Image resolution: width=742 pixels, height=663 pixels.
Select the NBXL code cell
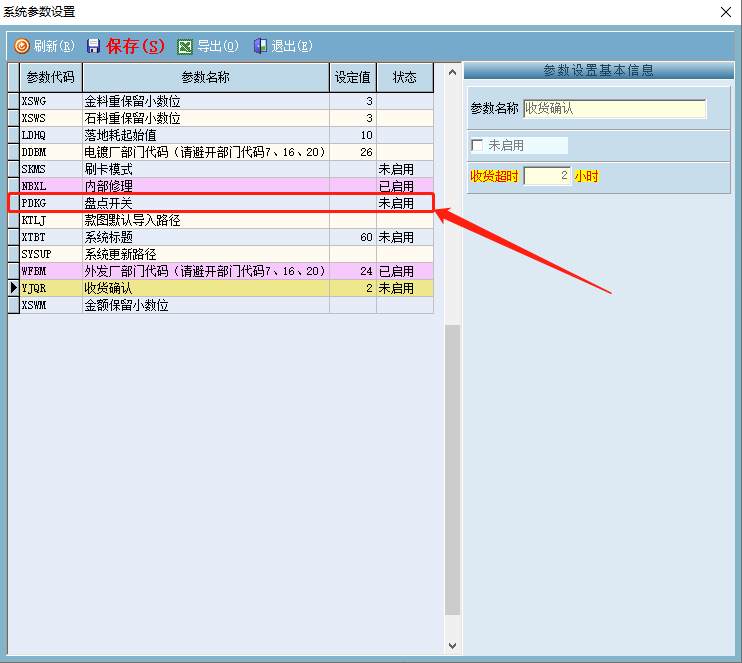(x=51, y=186)
